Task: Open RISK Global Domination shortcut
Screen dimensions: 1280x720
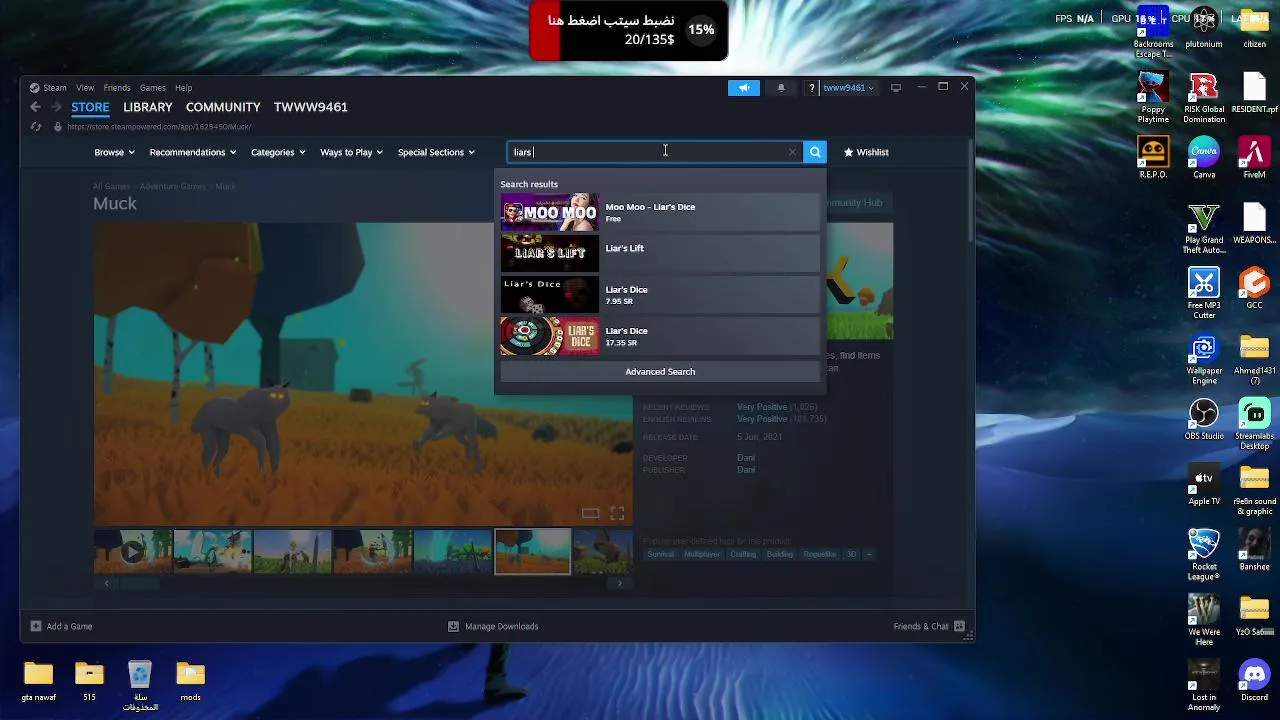Action: click(x=1204, y=97)
